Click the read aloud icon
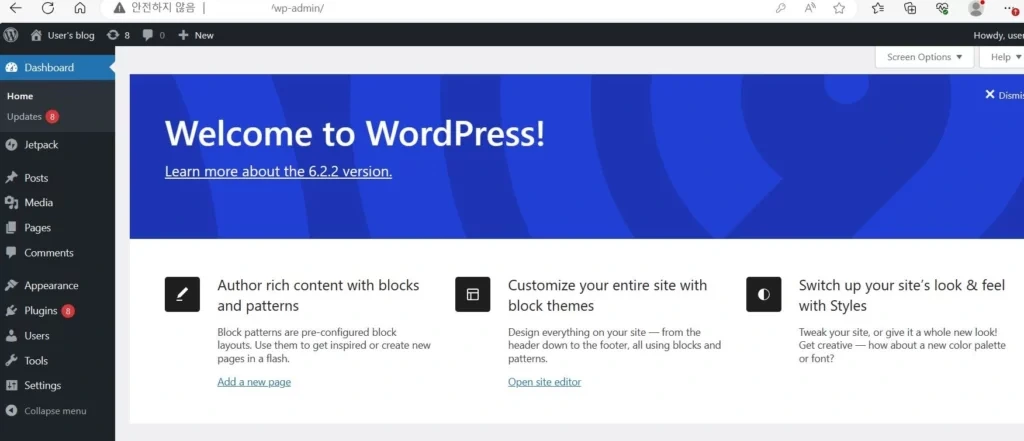 810,8
